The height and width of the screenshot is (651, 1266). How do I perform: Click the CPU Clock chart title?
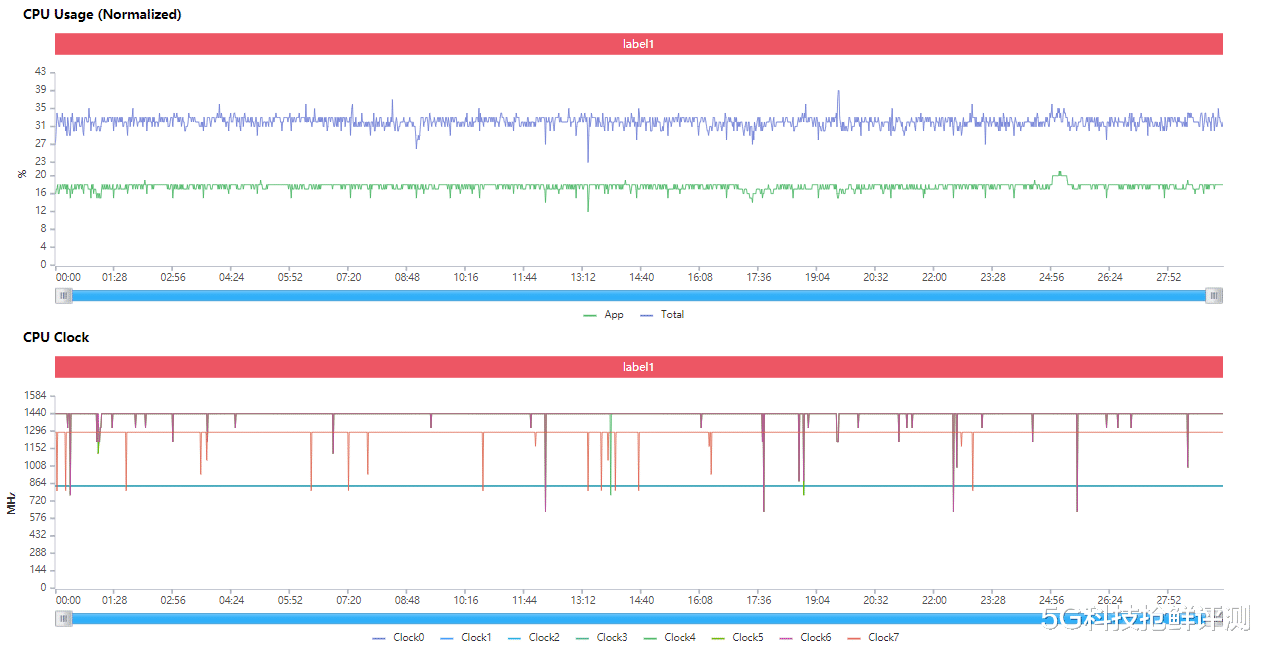click(56, 338)
